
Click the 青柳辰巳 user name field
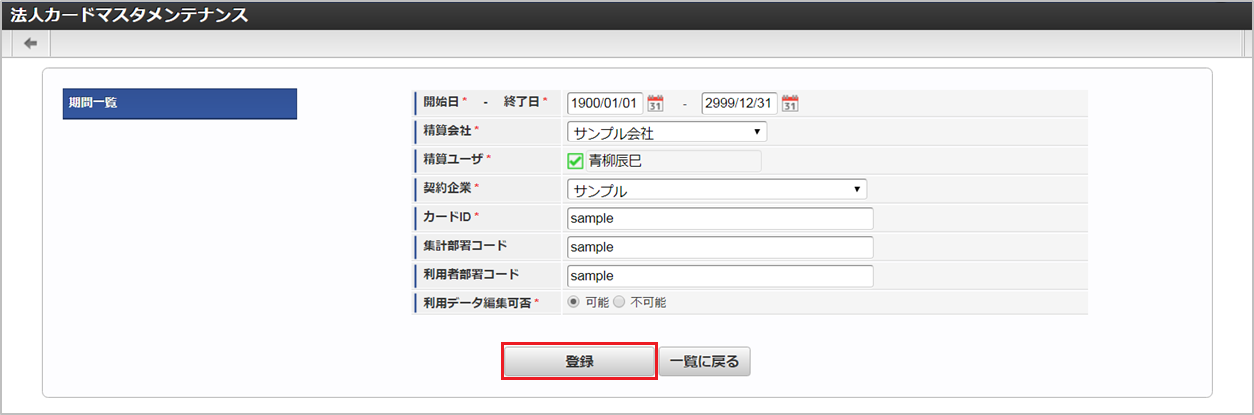[x=674, y=161]
